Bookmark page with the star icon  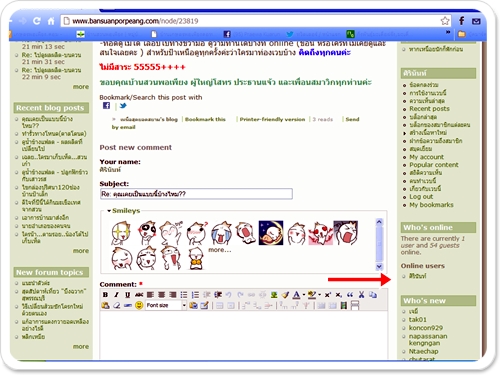click(445, 21)
